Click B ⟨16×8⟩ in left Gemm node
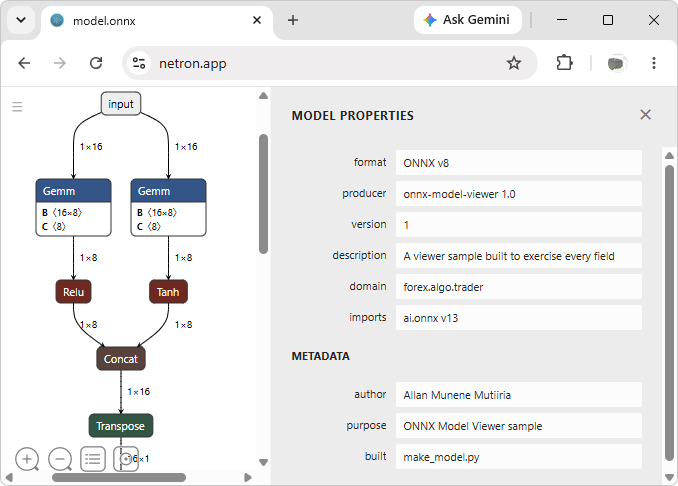The height and width of the screenshot is (486, 678). [62, 213]
